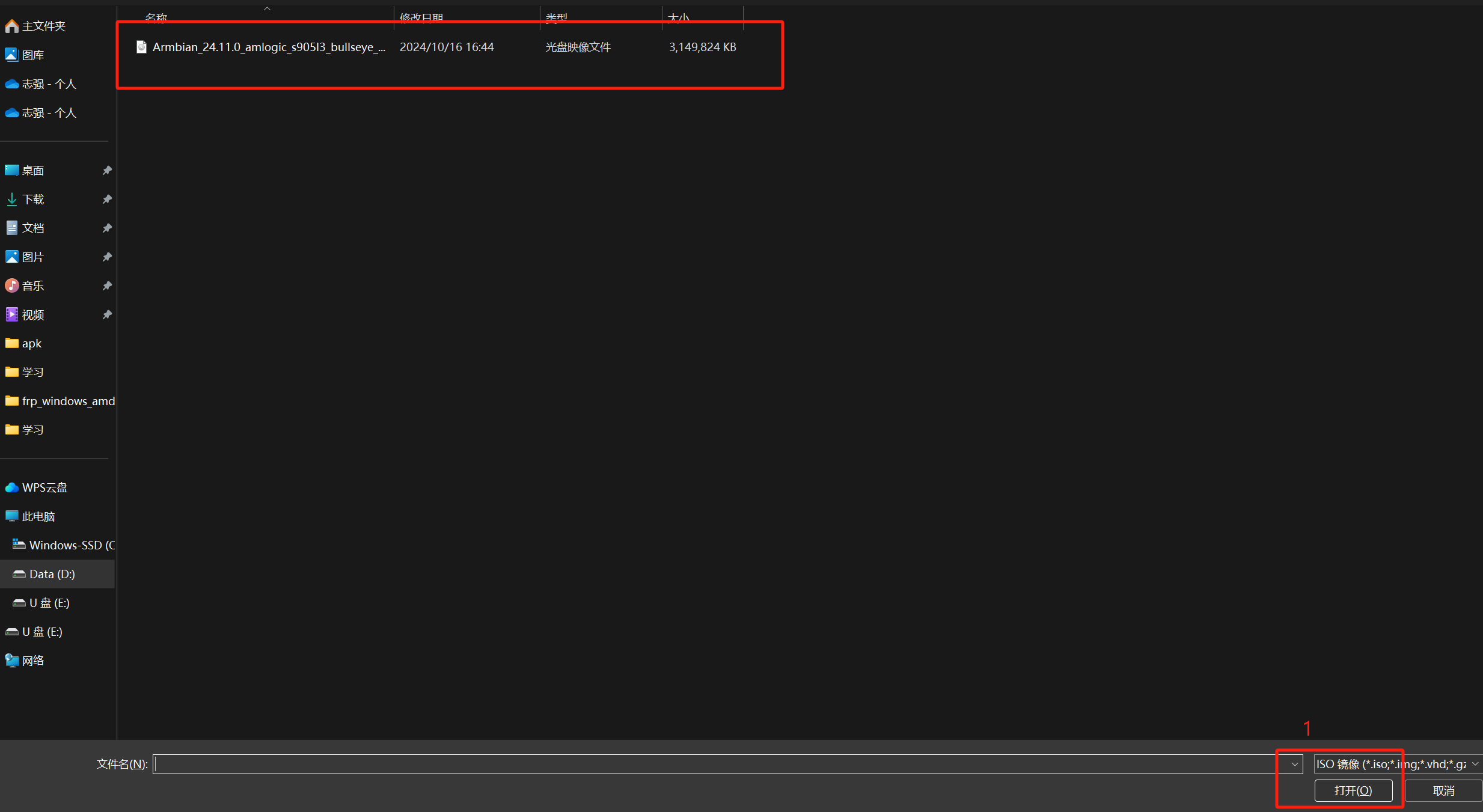Click the 打开(O) button

(x=1353, y=790)
